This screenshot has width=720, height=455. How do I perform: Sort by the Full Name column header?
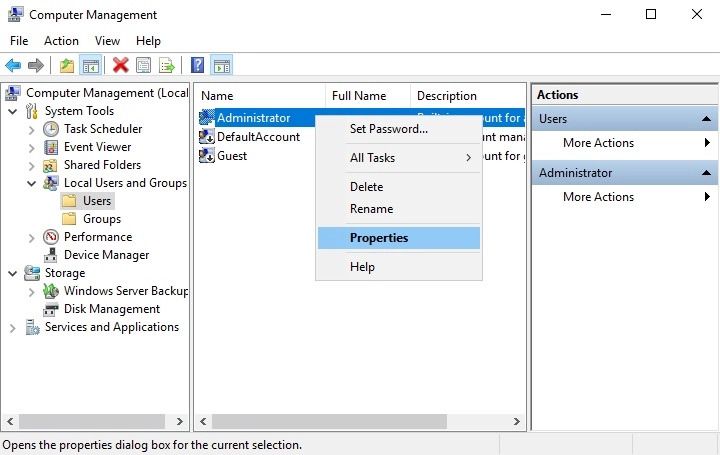[368, 96]
